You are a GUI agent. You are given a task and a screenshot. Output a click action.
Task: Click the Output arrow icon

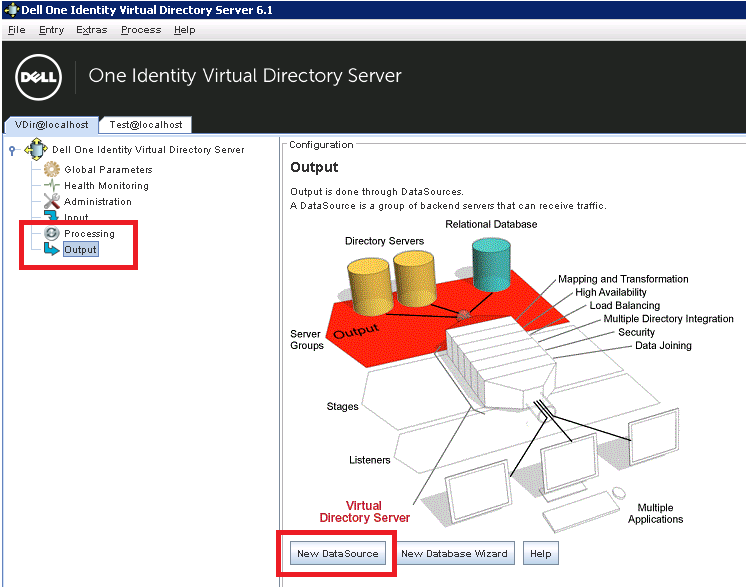pos(52,249)
